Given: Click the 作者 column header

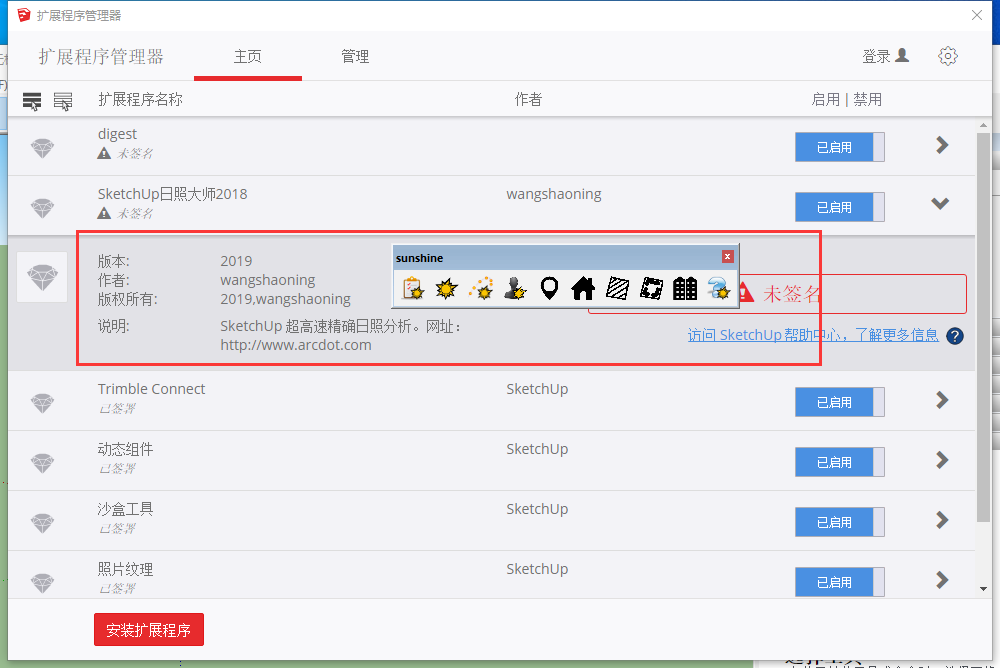Looking at the screenshot, I should click(528, 100).
